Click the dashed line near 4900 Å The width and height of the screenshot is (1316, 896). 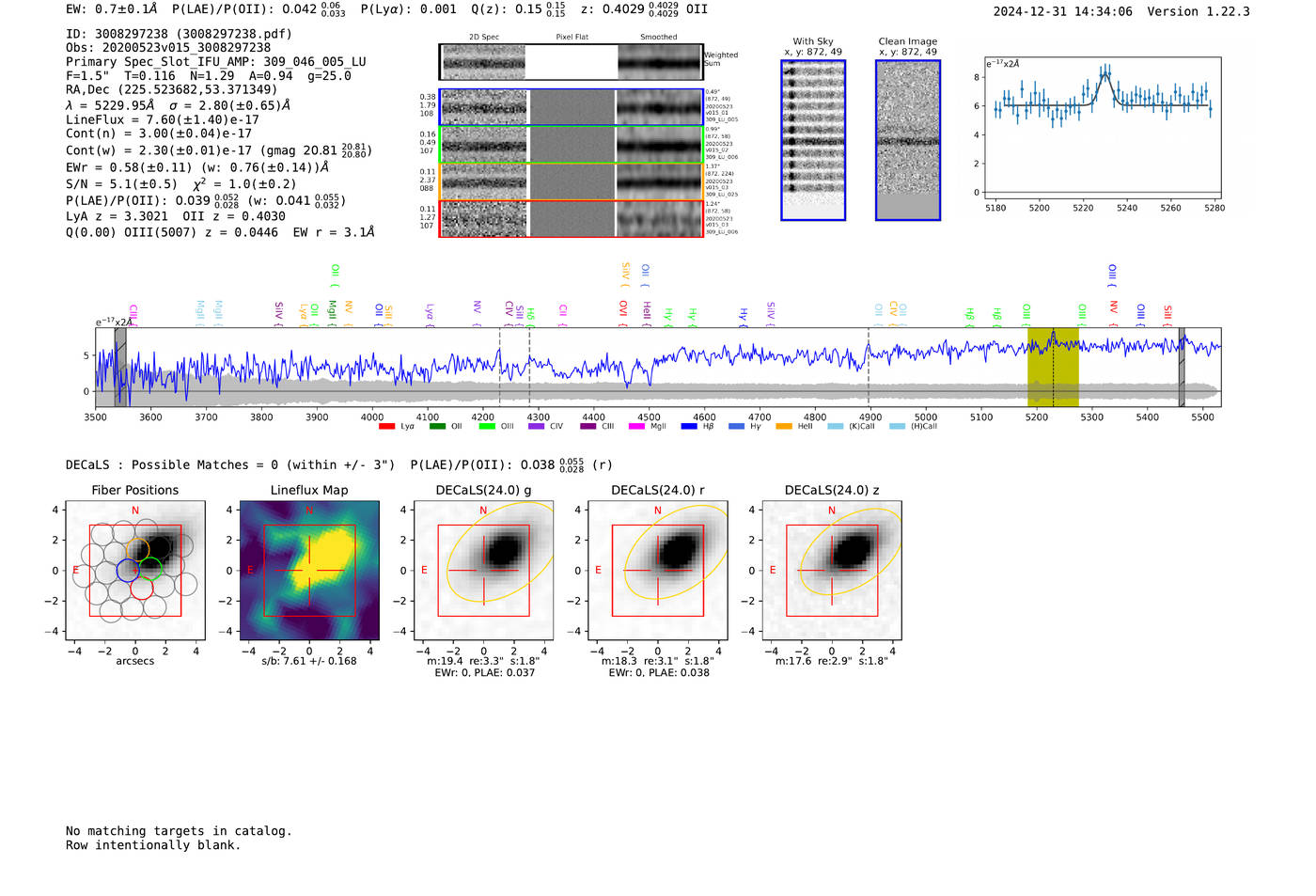point(868,367)
